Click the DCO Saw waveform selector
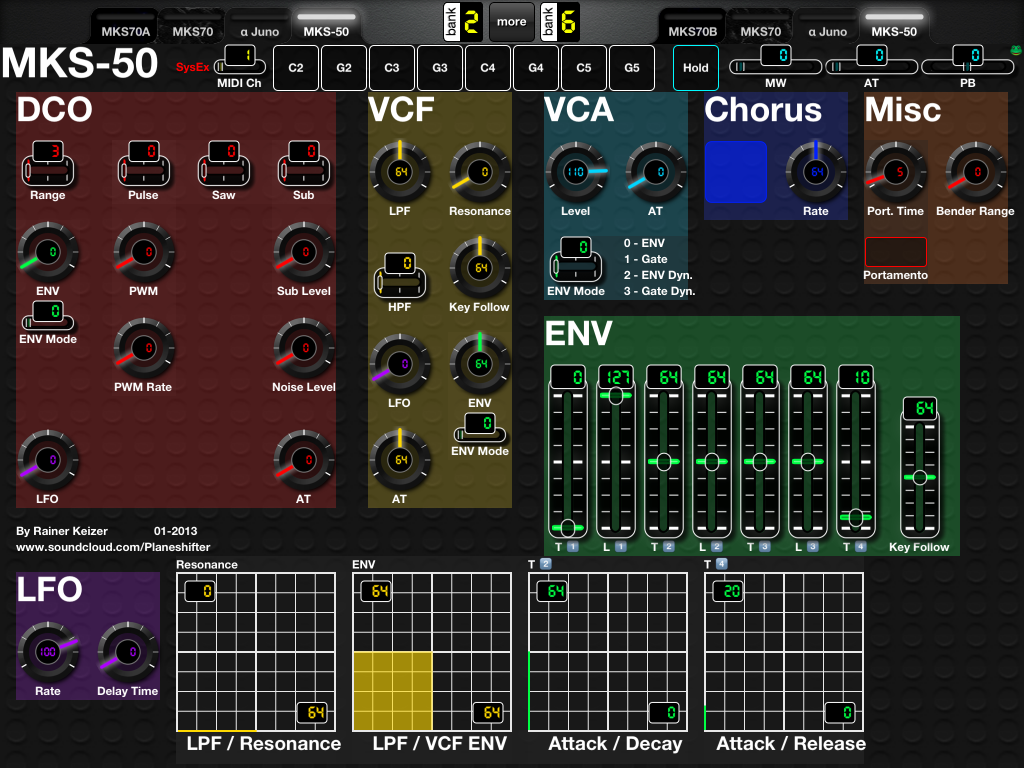This screenshot has height=768, width=1024. pos(224,163)
